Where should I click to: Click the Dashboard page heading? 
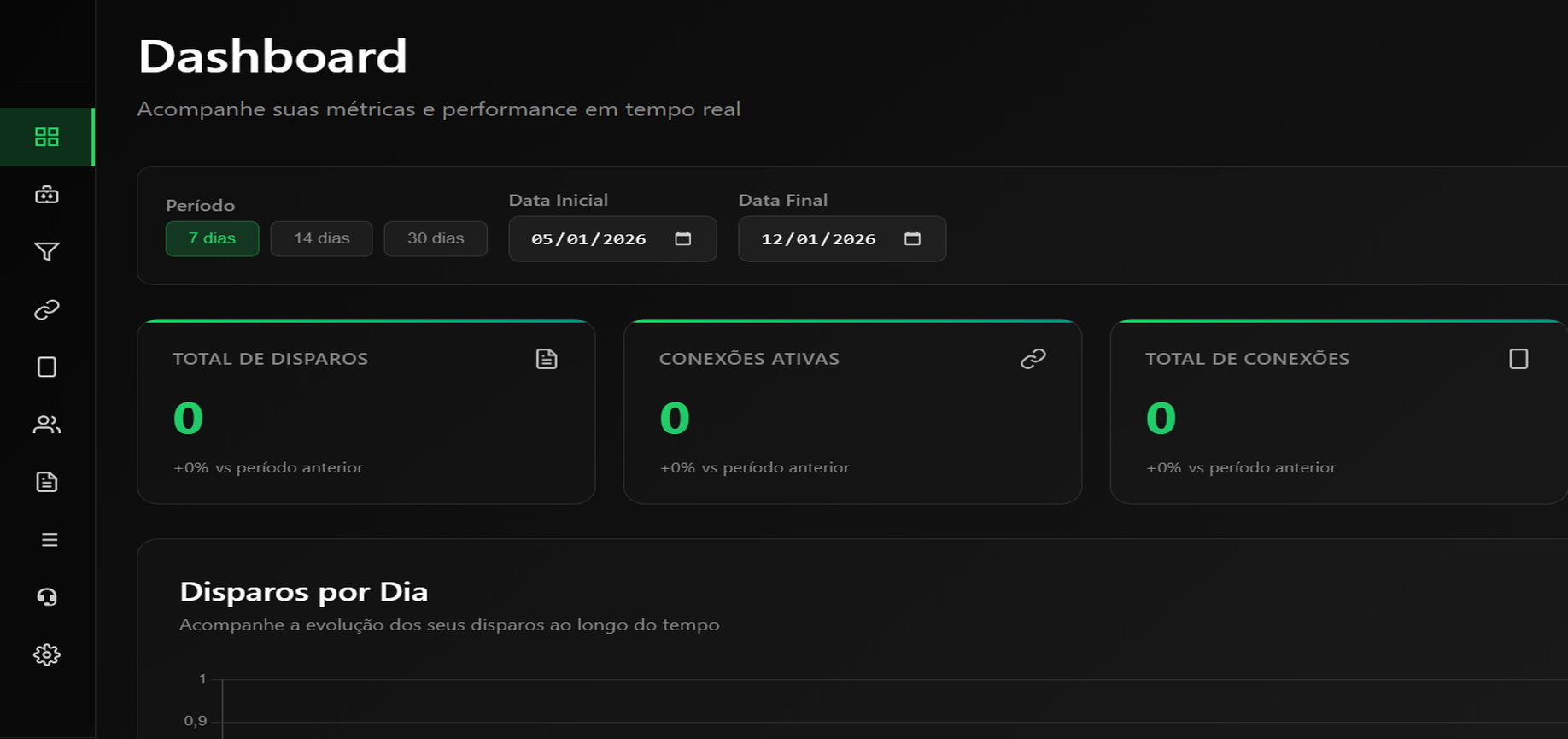click(x=272, y=56)
